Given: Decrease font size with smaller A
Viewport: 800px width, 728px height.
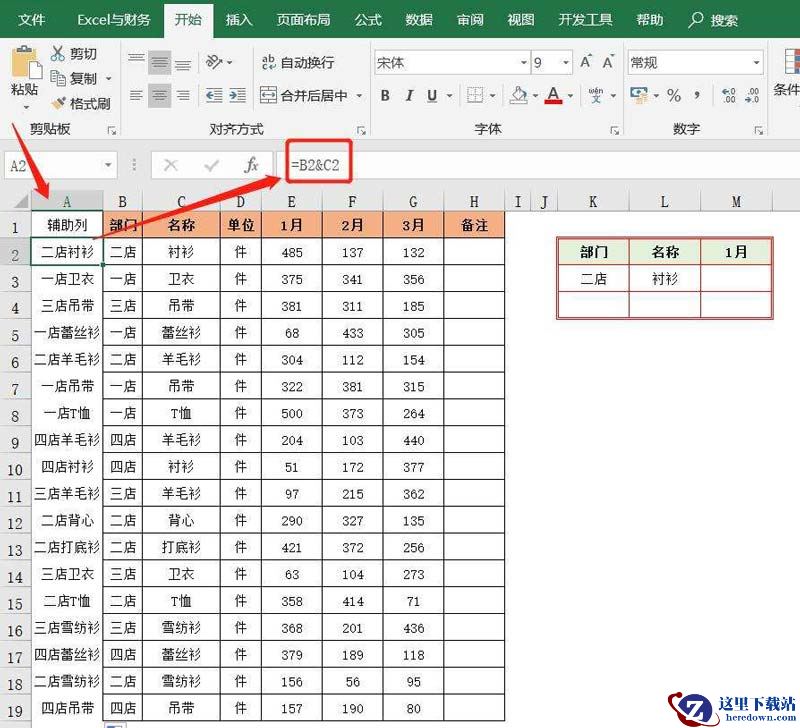Looking at the screenshot, I should tap(608, 62).
